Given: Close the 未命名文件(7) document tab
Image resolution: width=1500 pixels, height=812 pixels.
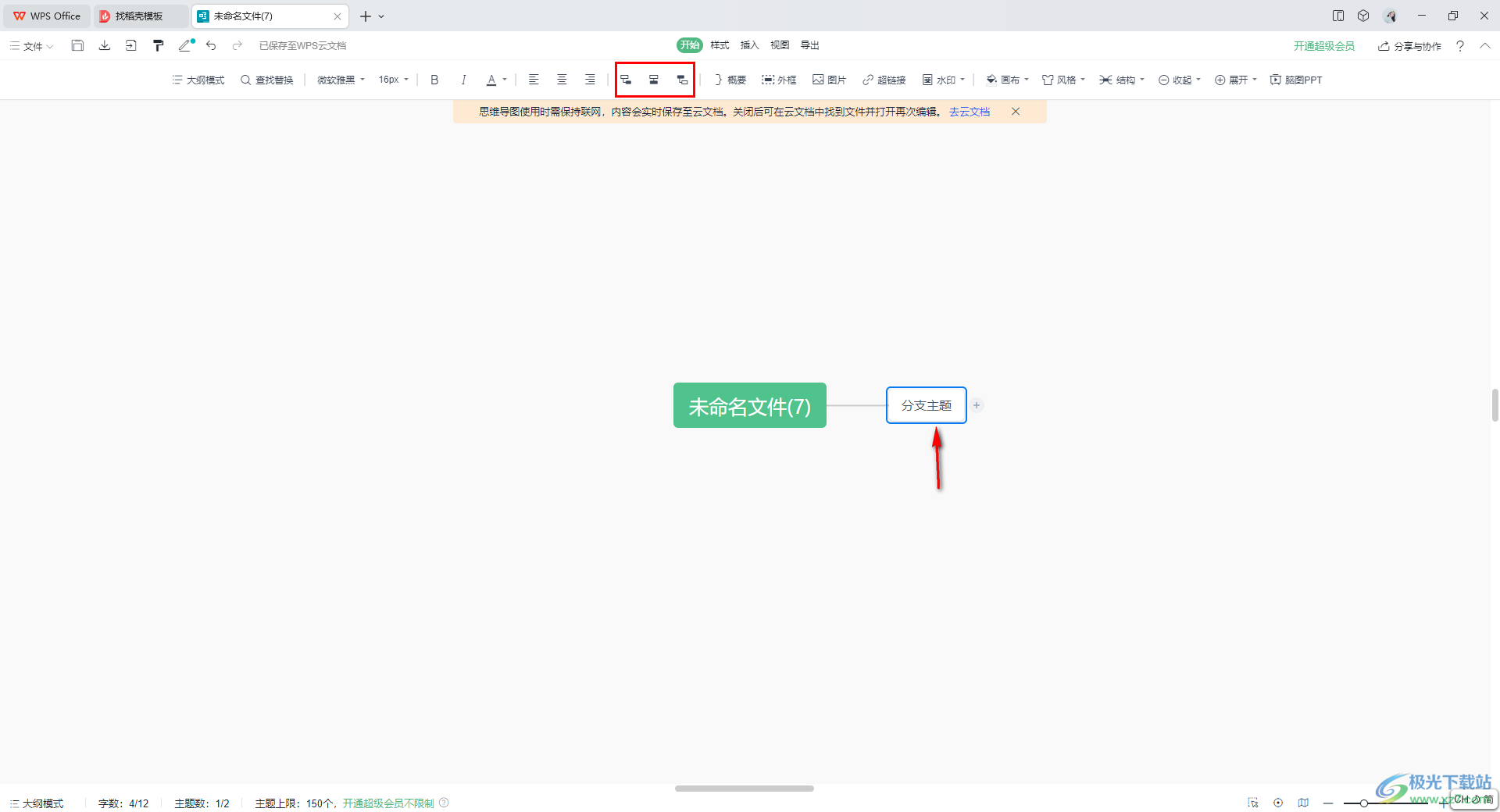Looking at the screenshot, I should click(x=337, y=16).
